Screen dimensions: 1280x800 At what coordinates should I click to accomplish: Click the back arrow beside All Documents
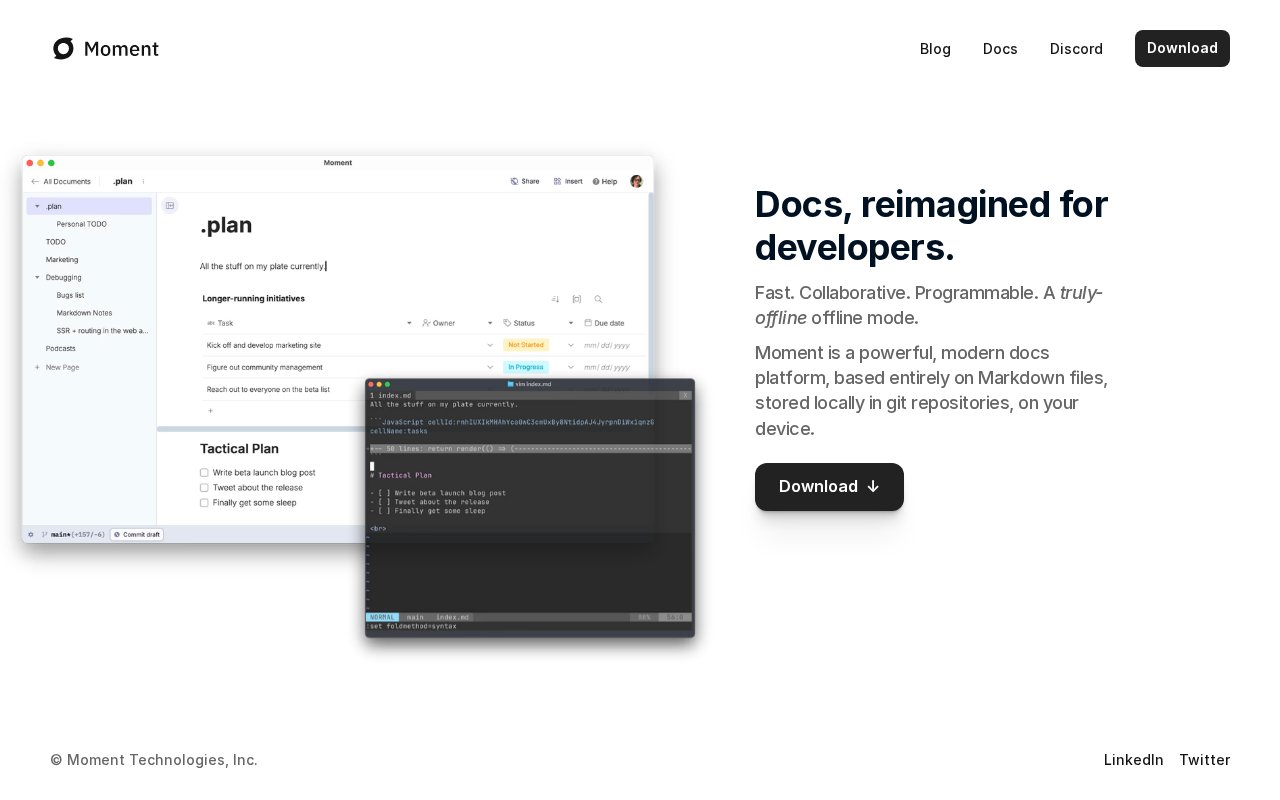[35, 181]
